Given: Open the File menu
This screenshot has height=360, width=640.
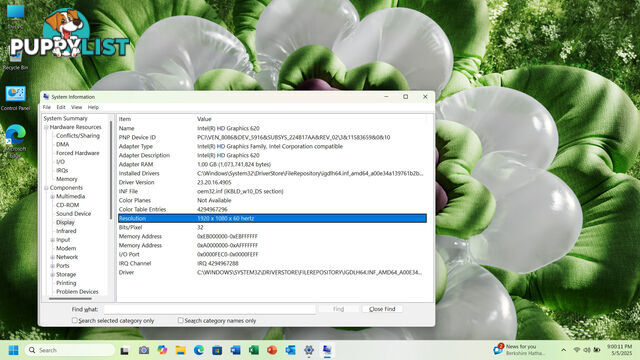Looking at the screenshot, I should pyautogui.click(x=47, y=107).
